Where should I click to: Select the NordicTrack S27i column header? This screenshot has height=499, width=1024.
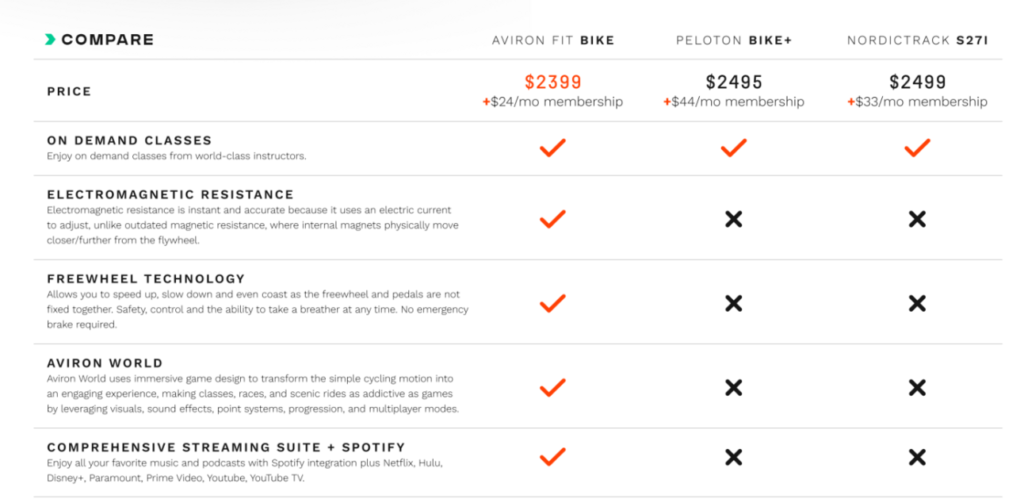click(x=917, y=41)
